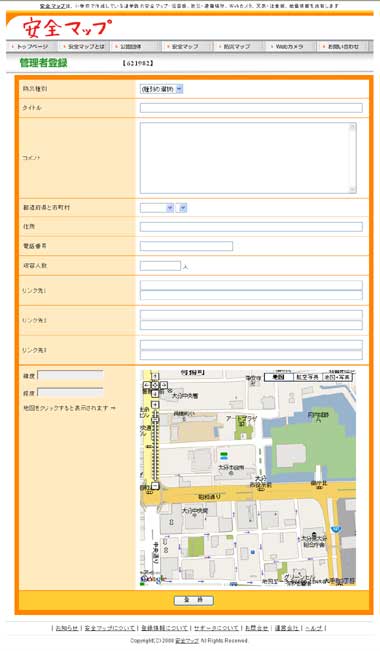
Task: Click the 安全マップ logo
Action: tap(67, 28)
